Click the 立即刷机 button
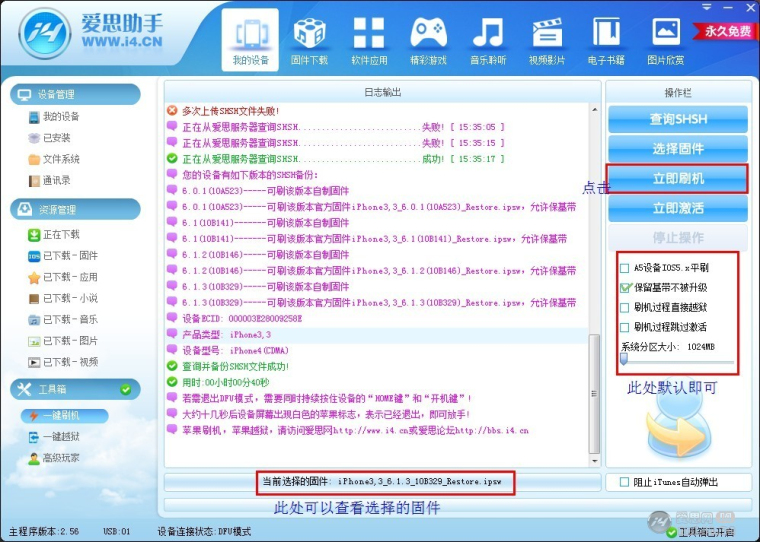Screen dimensions: 760x542 (x=678, y=179)
